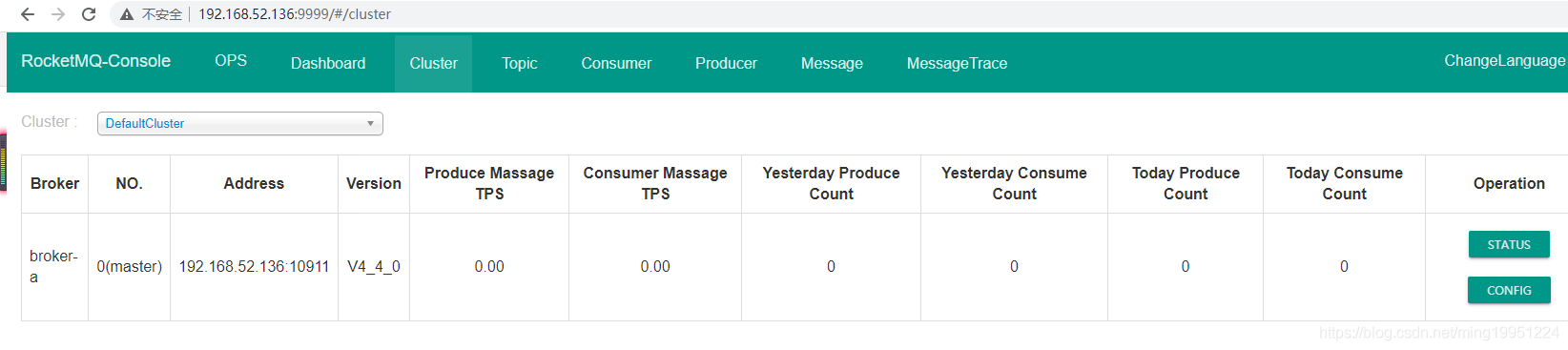Reload the page with the refresh icon
Viewport: 1568px width, 350px height.
click(89, 14)
